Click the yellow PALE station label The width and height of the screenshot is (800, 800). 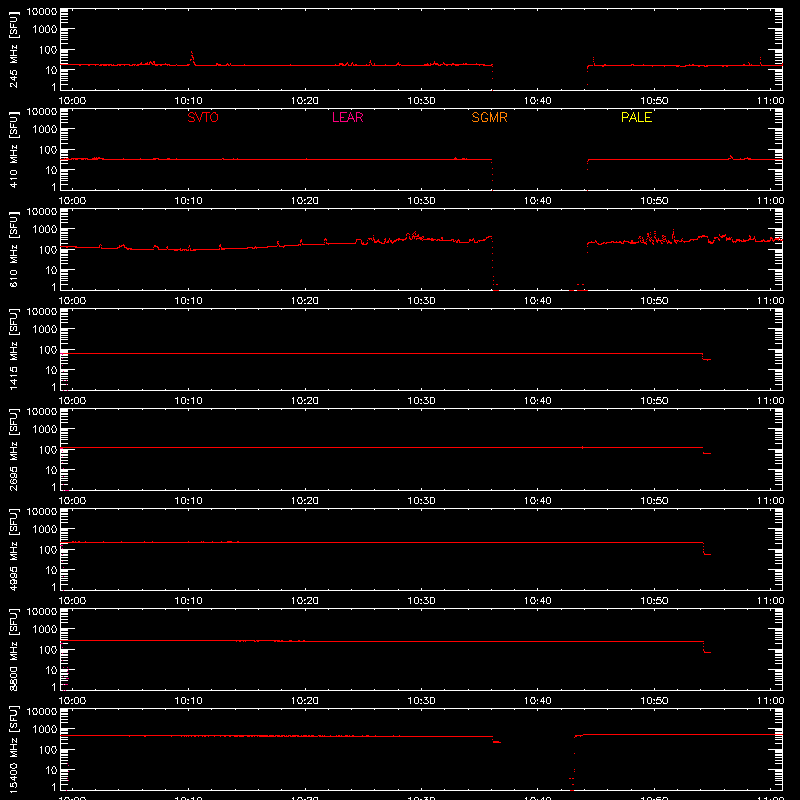(636, 117)
